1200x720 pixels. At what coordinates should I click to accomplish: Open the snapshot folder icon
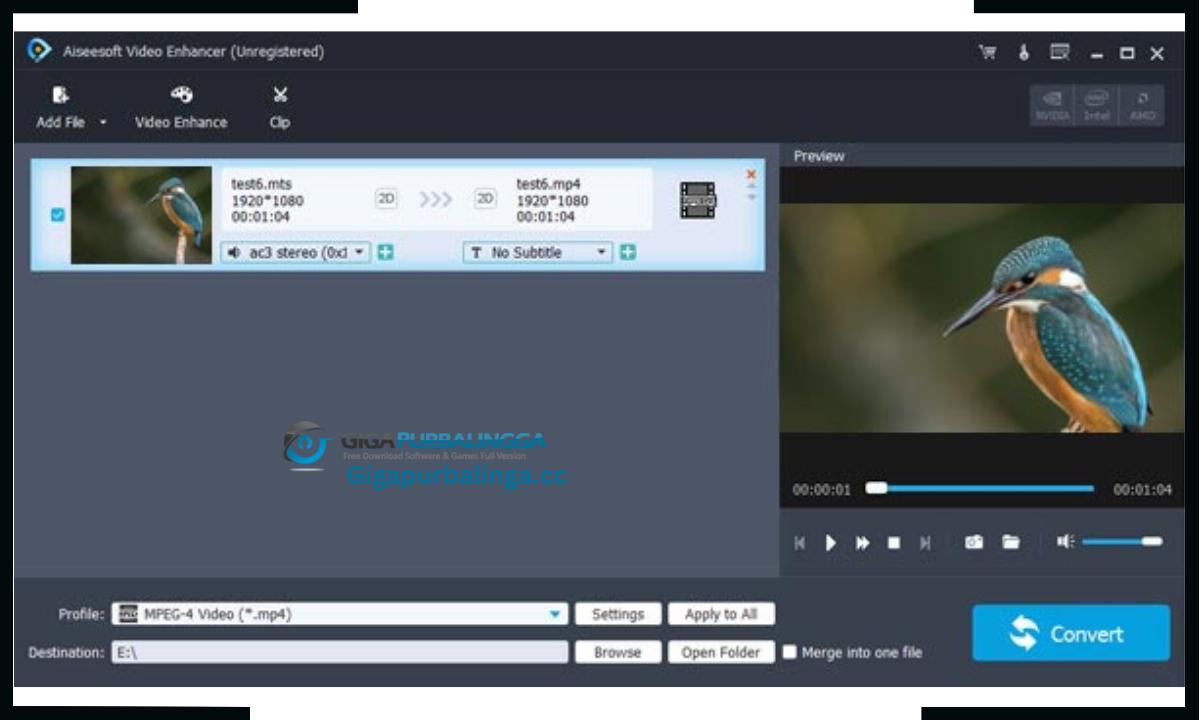[x=1011, y=542]
